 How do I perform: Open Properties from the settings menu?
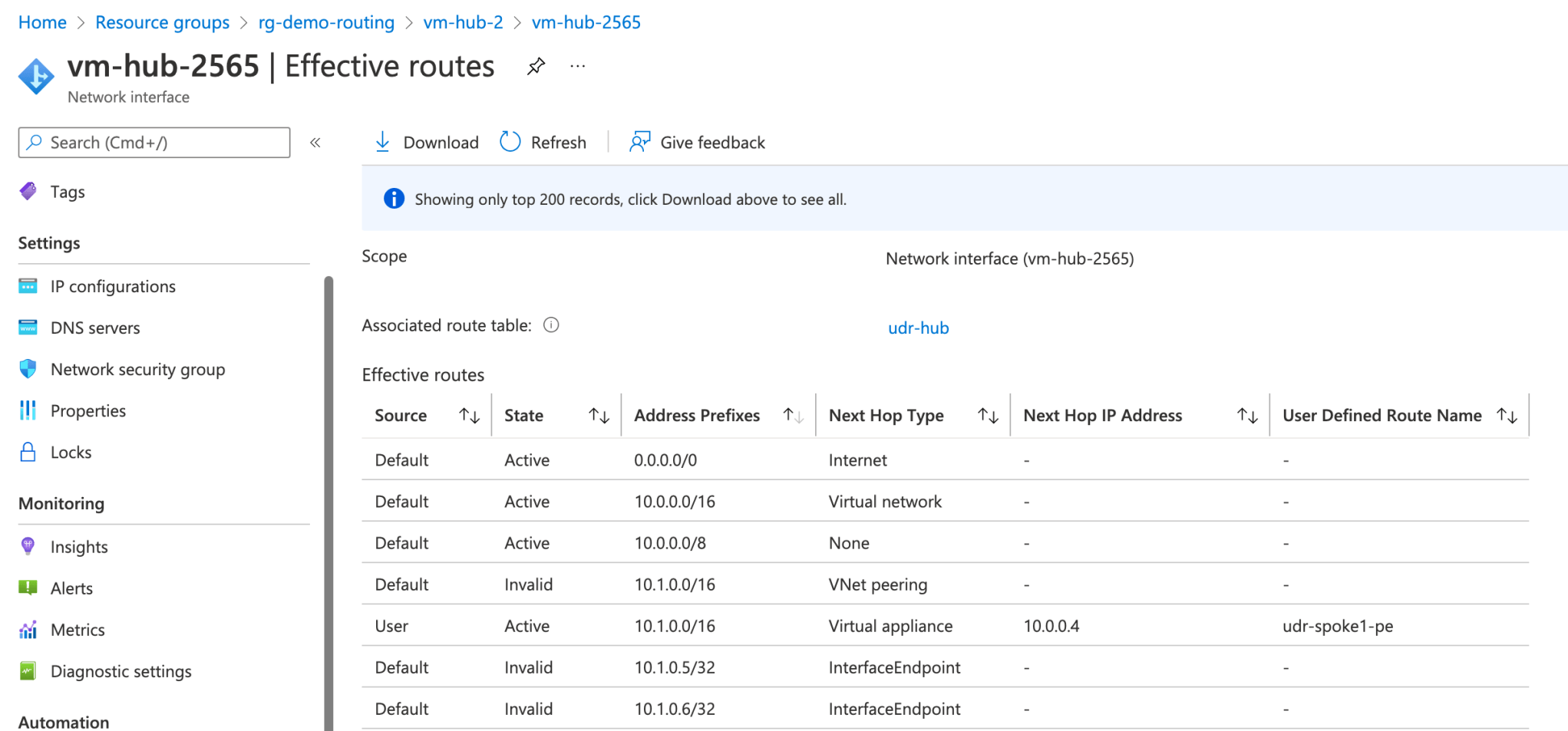[88, 410]
